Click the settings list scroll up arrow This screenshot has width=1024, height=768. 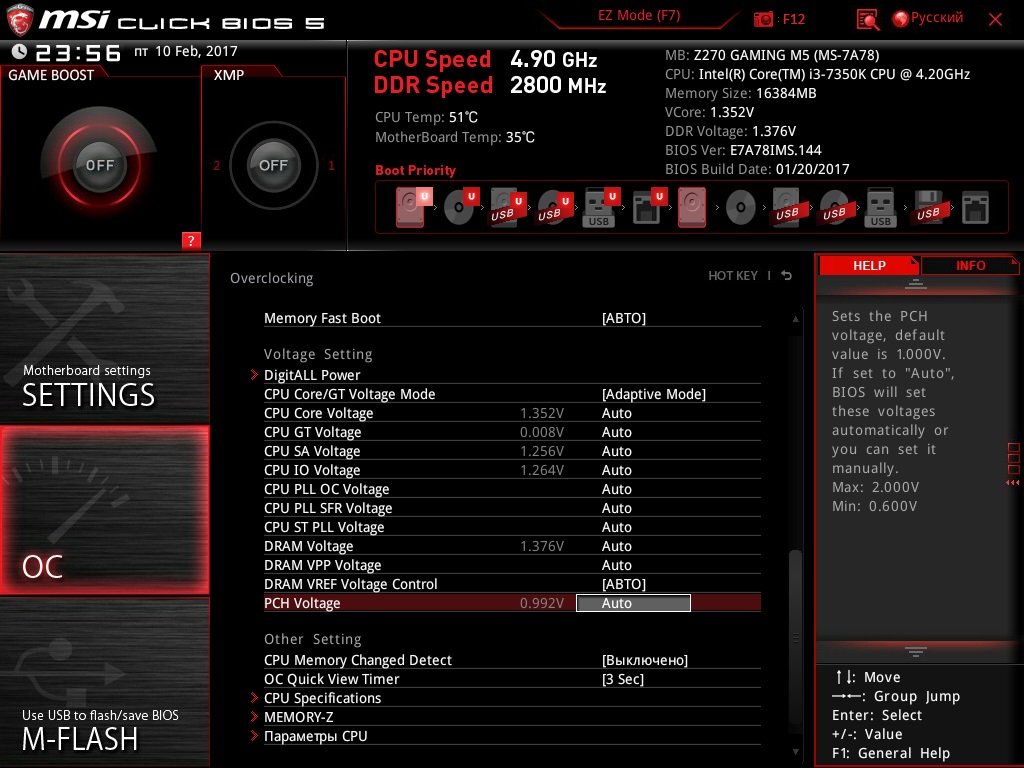pyautogui.click(x=795, y=319)
